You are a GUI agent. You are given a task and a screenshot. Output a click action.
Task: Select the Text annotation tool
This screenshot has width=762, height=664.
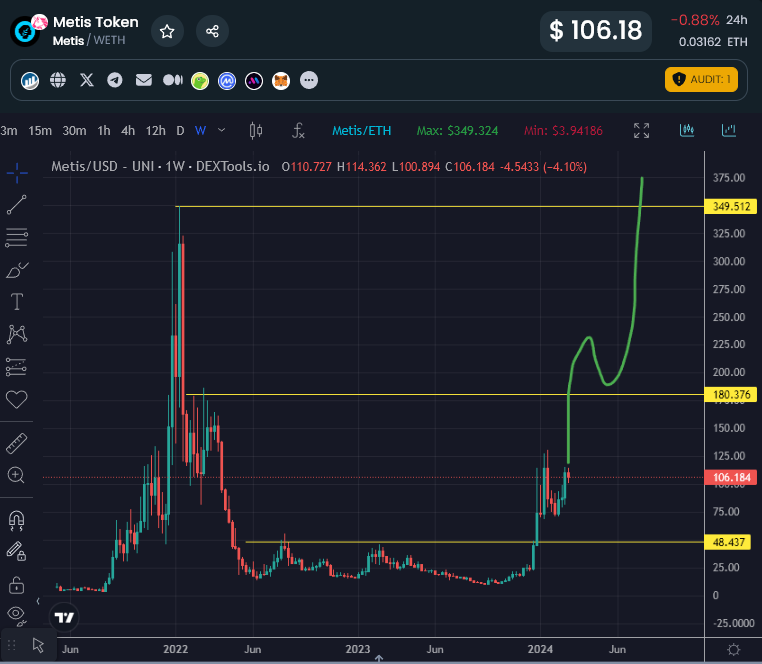point(17,302)
